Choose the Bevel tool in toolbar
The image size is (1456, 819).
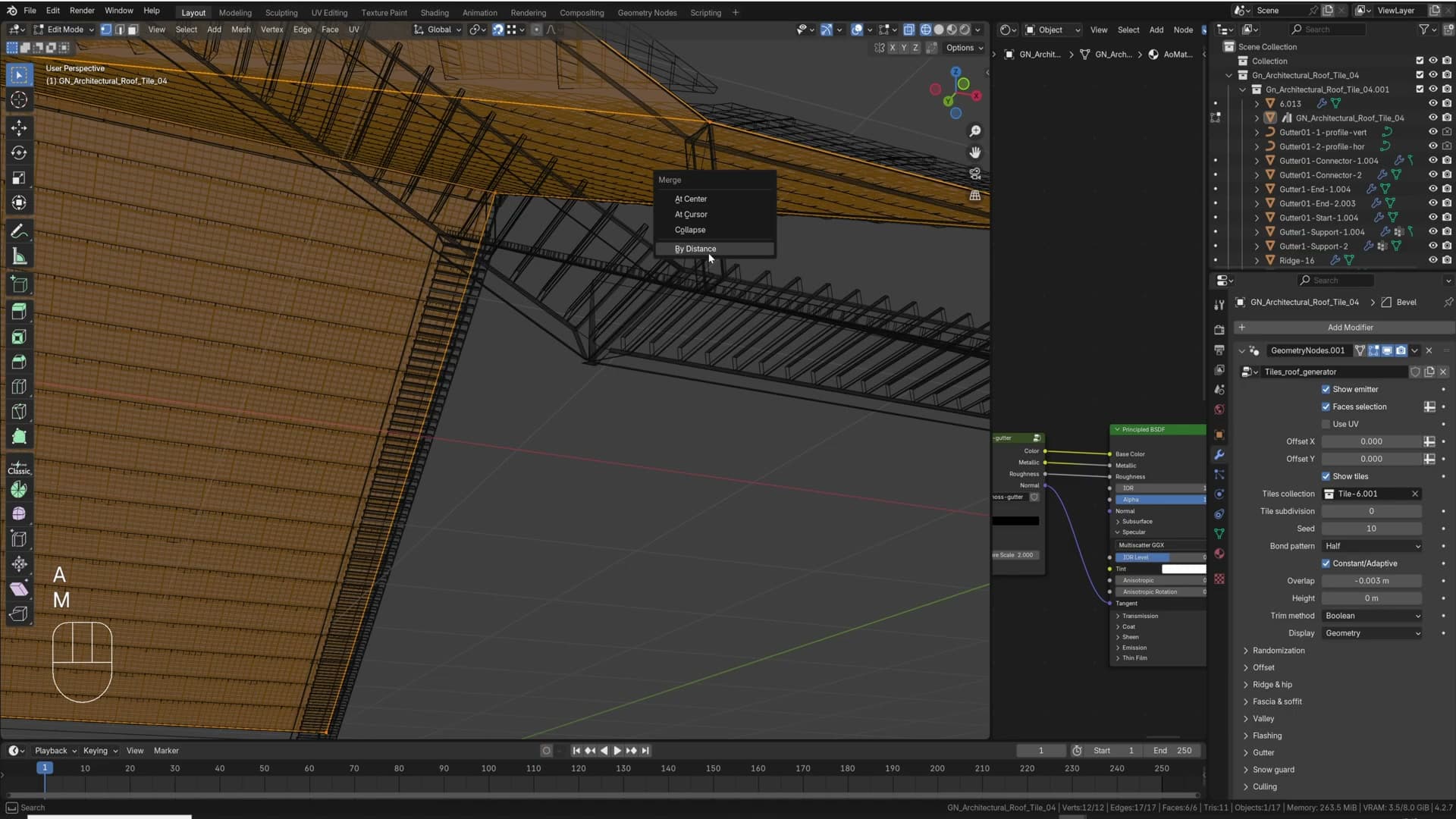[x=19, y=362]
